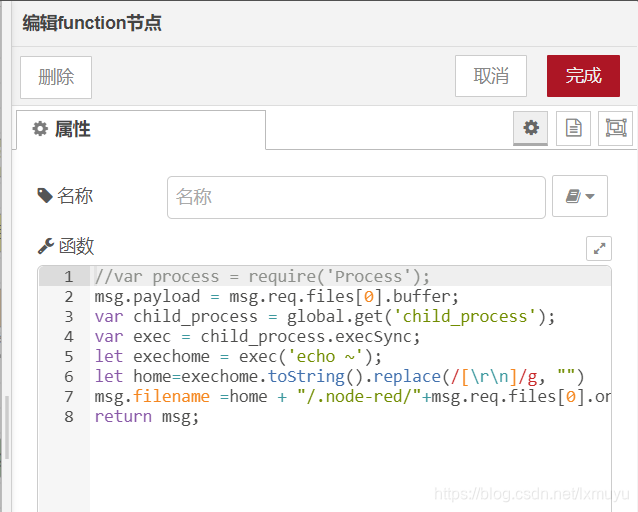Image resolution: width=638 pixels, height=512 pixels.
Task: Click line 6 home replace statement
Action: [339, 376]
